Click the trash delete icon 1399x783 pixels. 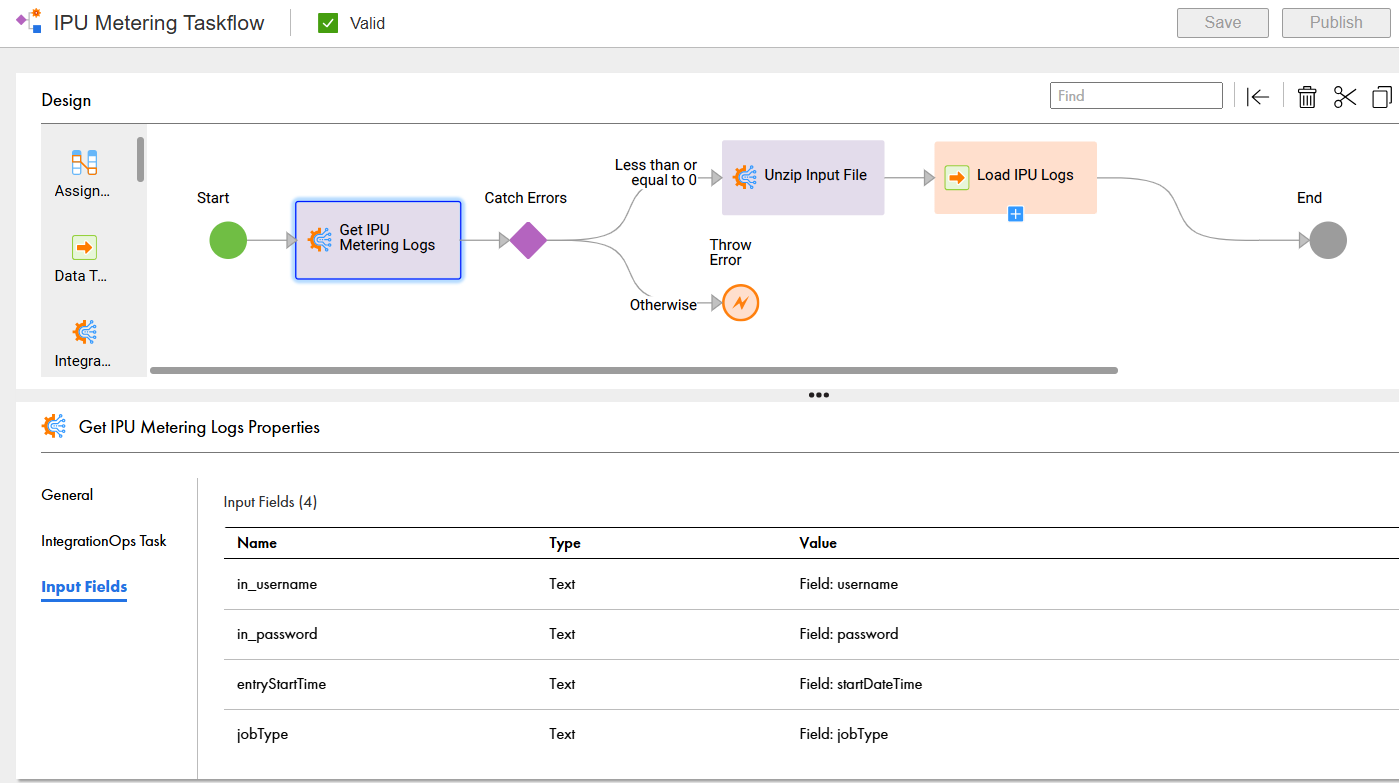click(x=1307, y=96)
